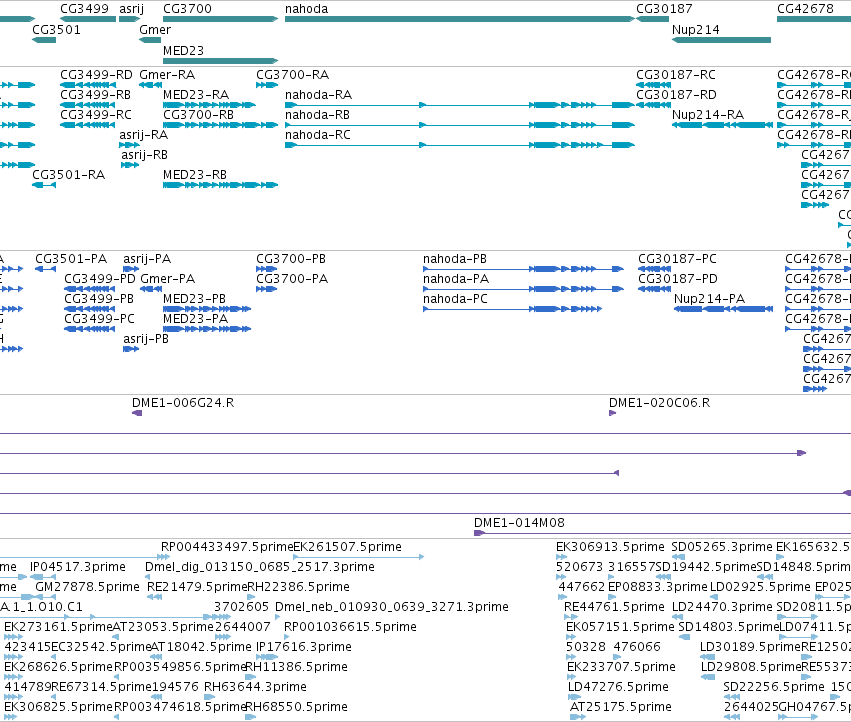Select transcript label CG3499-RB
The height and width of the screenshot is (722, 851).
click(96, 94)
